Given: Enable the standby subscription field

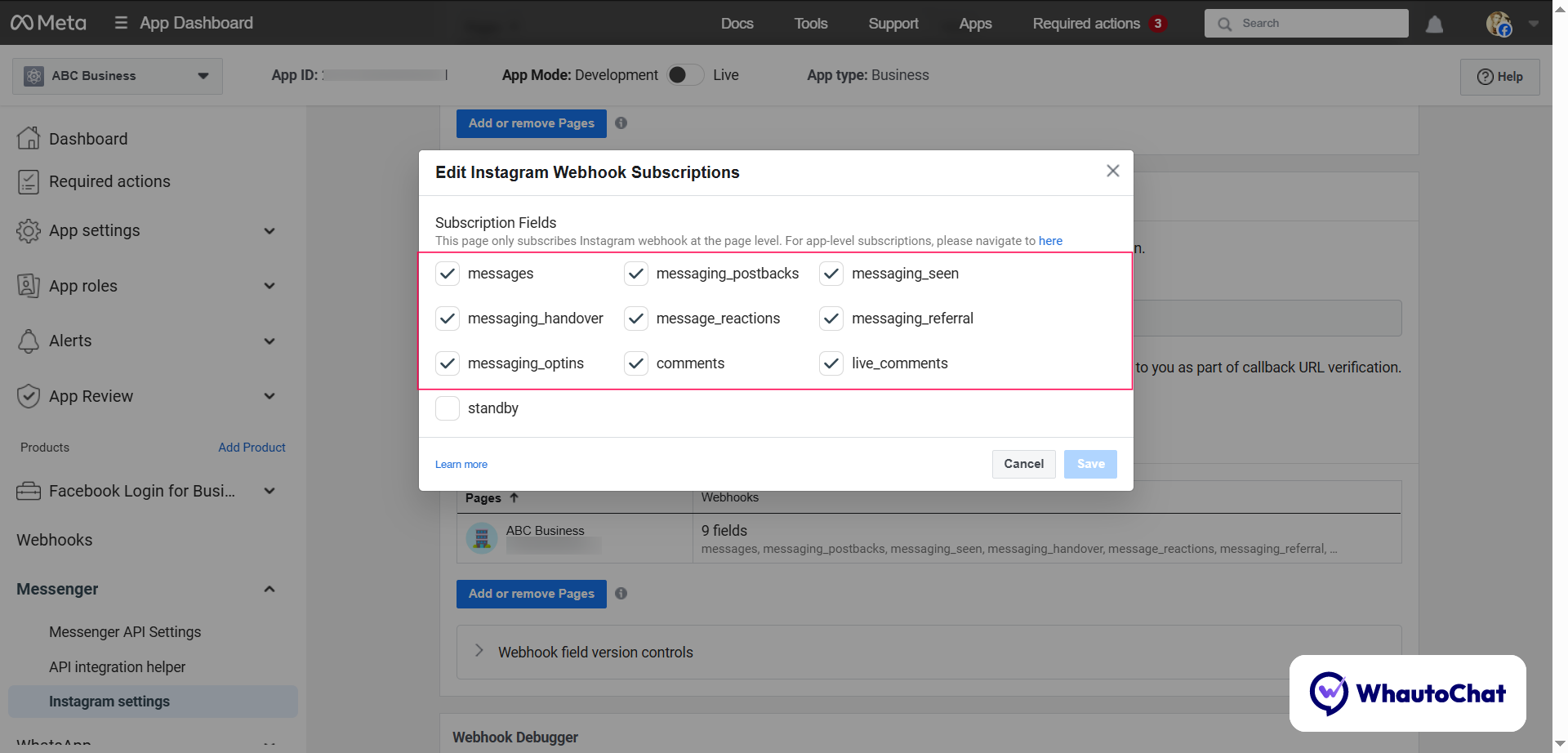Looking at the screenshot, I should (447, 408).
